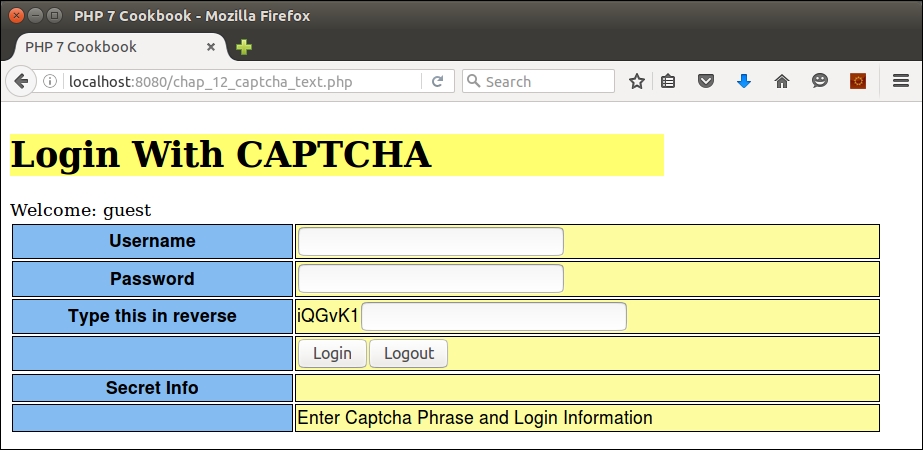Screen dimensions: 923x450
Task: Open site information icon in address bar
Action: point(50,81)
